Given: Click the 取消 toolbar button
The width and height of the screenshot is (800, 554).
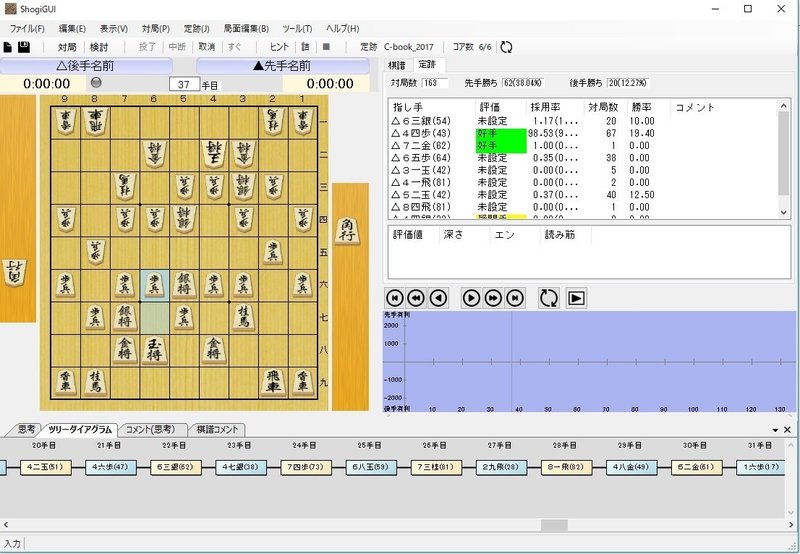Looking at the screenshot, I should [207, 47].
